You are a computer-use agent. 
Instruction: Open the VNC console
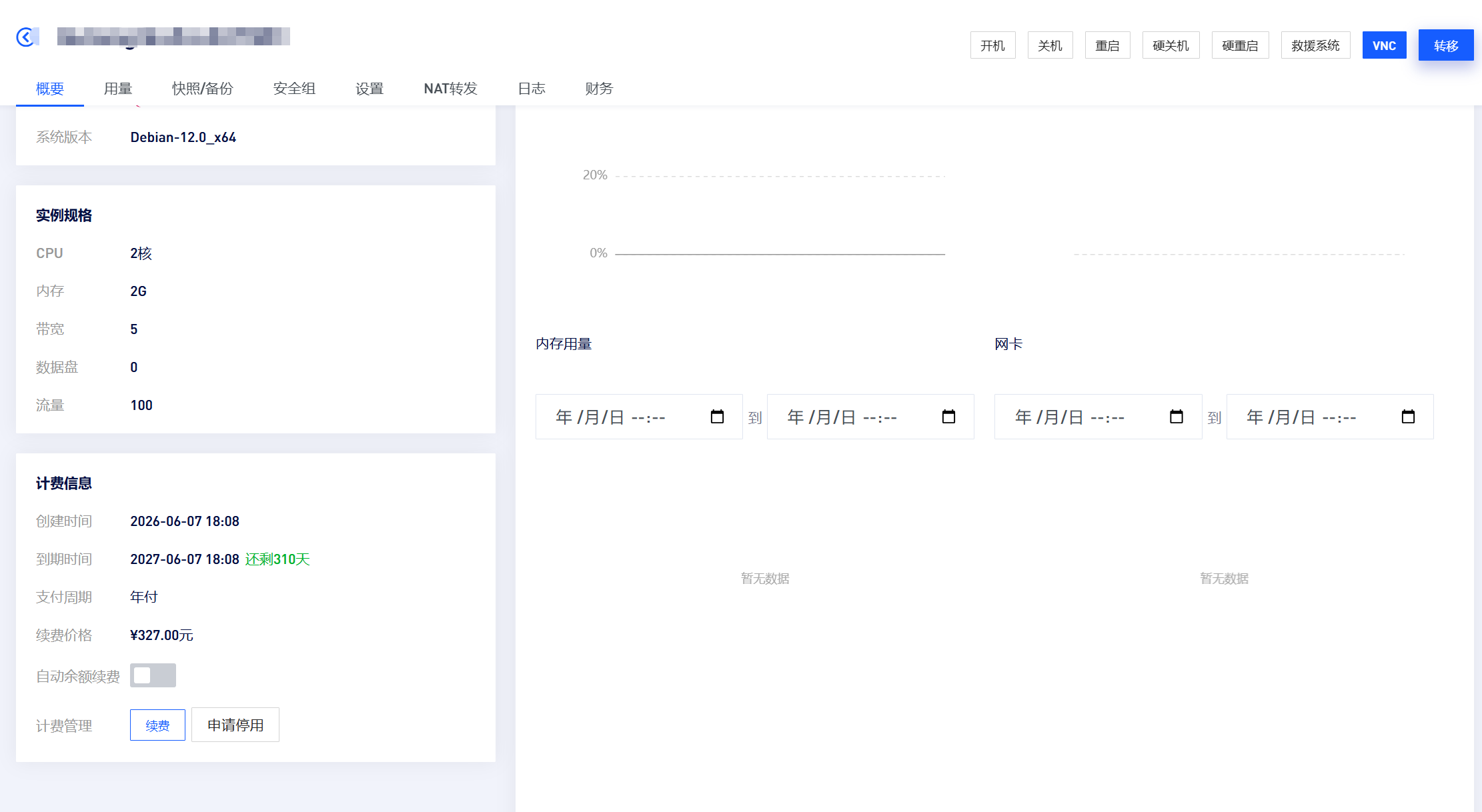click(x=1384, y=45)
